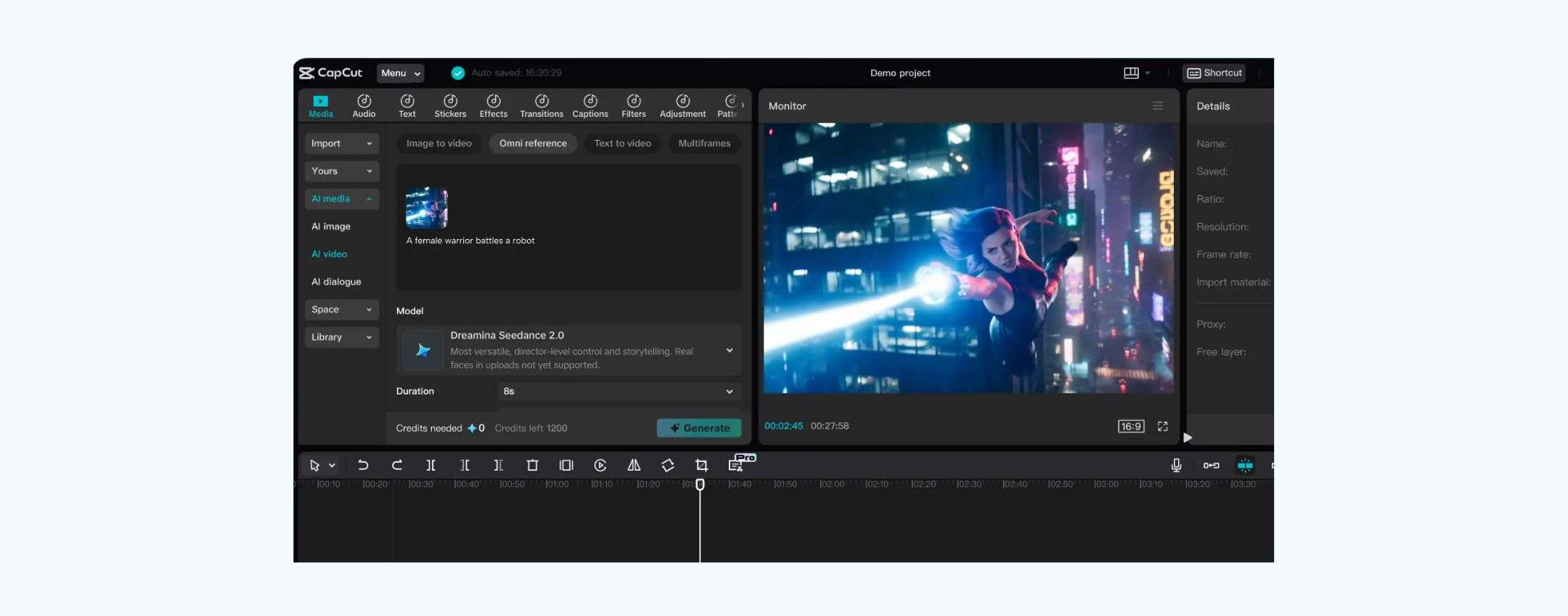Enter fullscreen preview in Monitor
The image size is (1568, 616).
[x=1162, y=426]
